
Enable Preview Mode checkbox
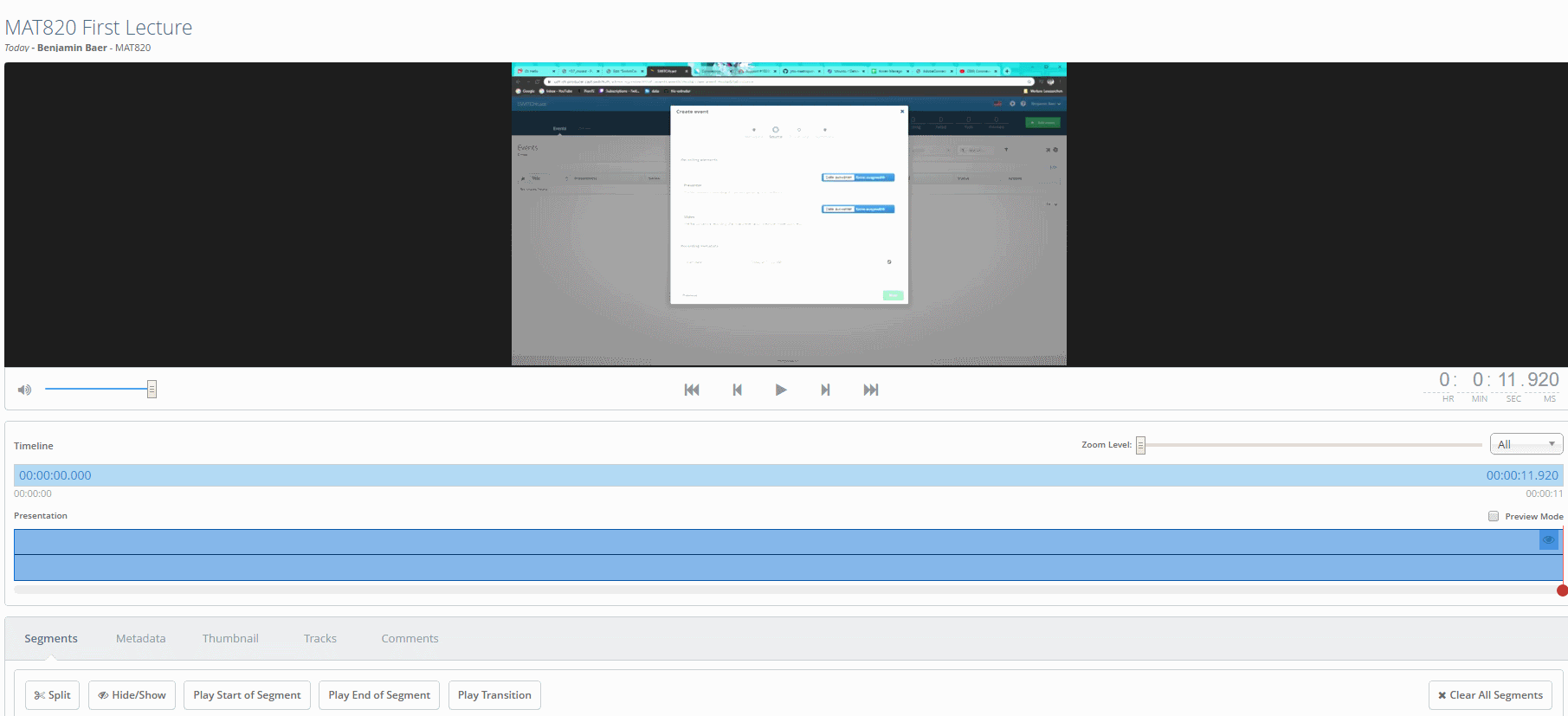(1494, 516)
